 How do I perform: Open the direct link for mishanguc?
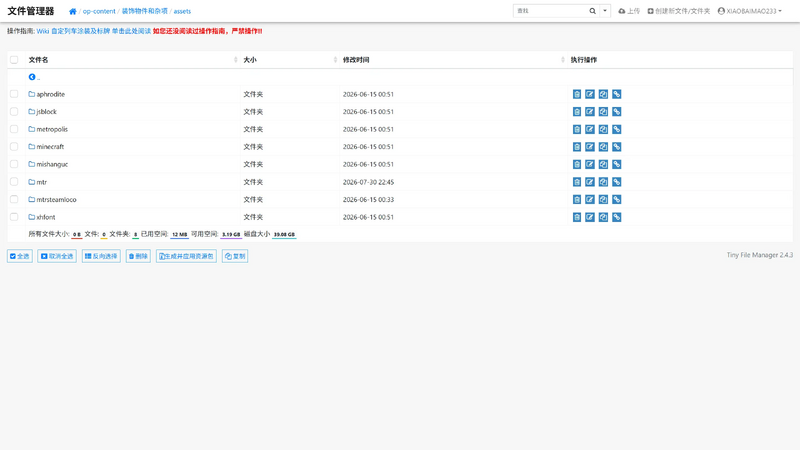[616, 164]
